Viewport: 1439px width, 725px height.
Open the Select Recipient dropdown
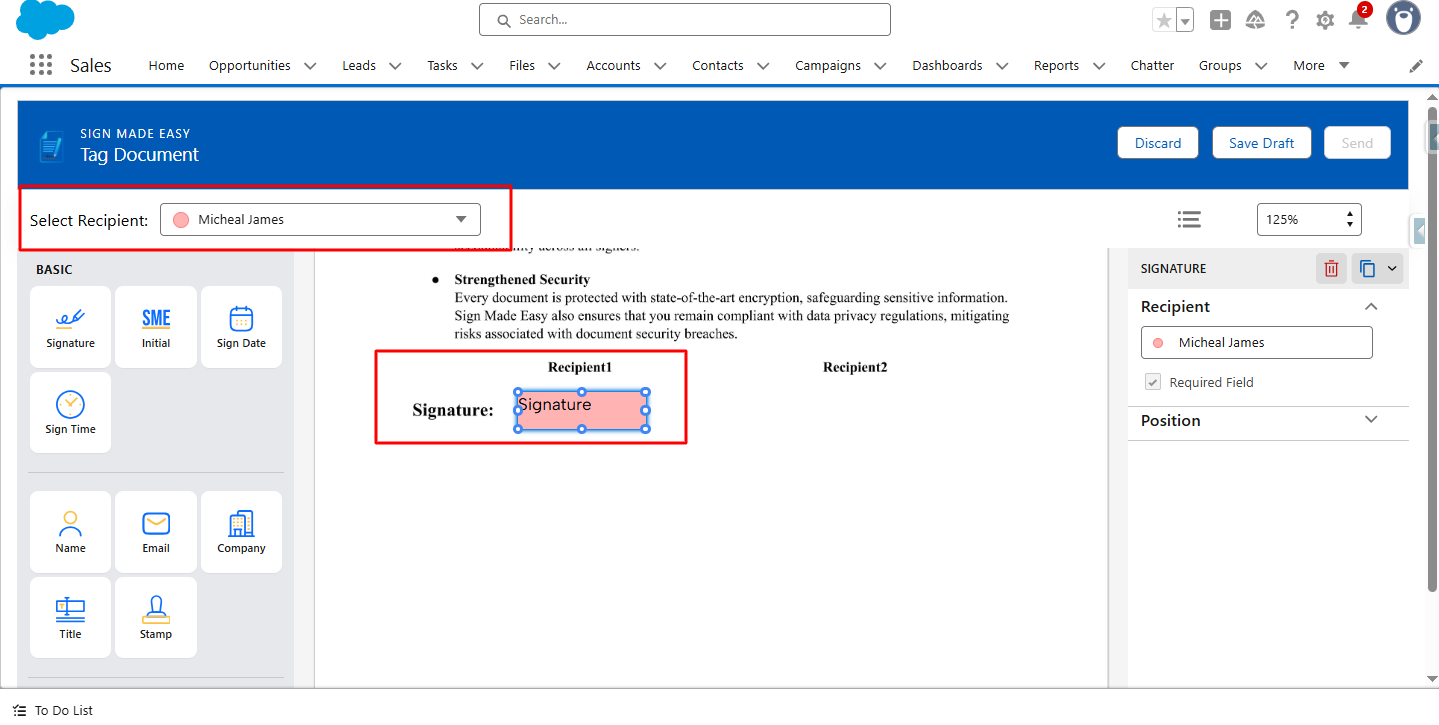[320, 219]
